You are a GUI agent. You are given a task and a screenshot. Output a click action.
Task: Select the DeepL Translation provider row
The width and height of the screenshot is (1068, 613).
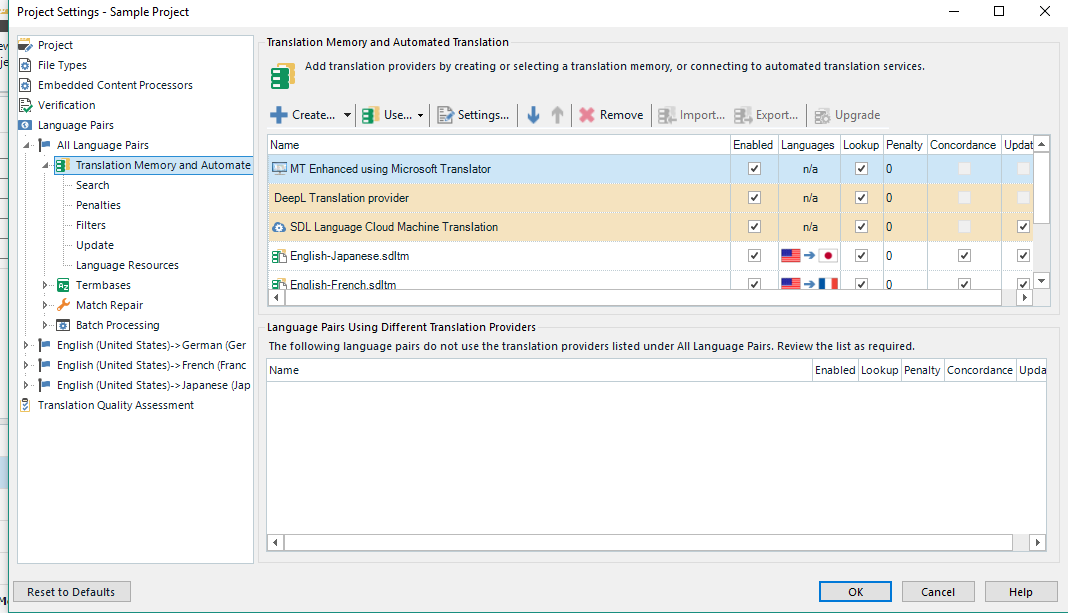coord(650,198)
